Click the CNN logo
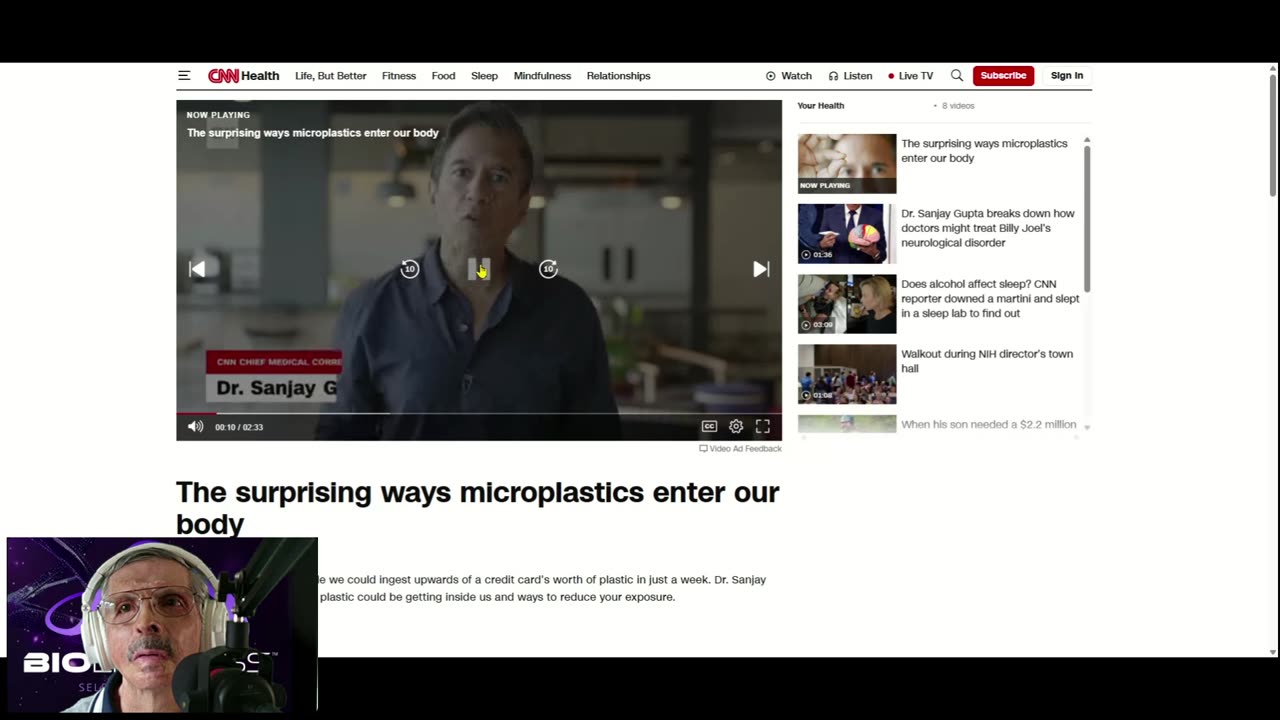1280x720 pixels. click(223, 76)
